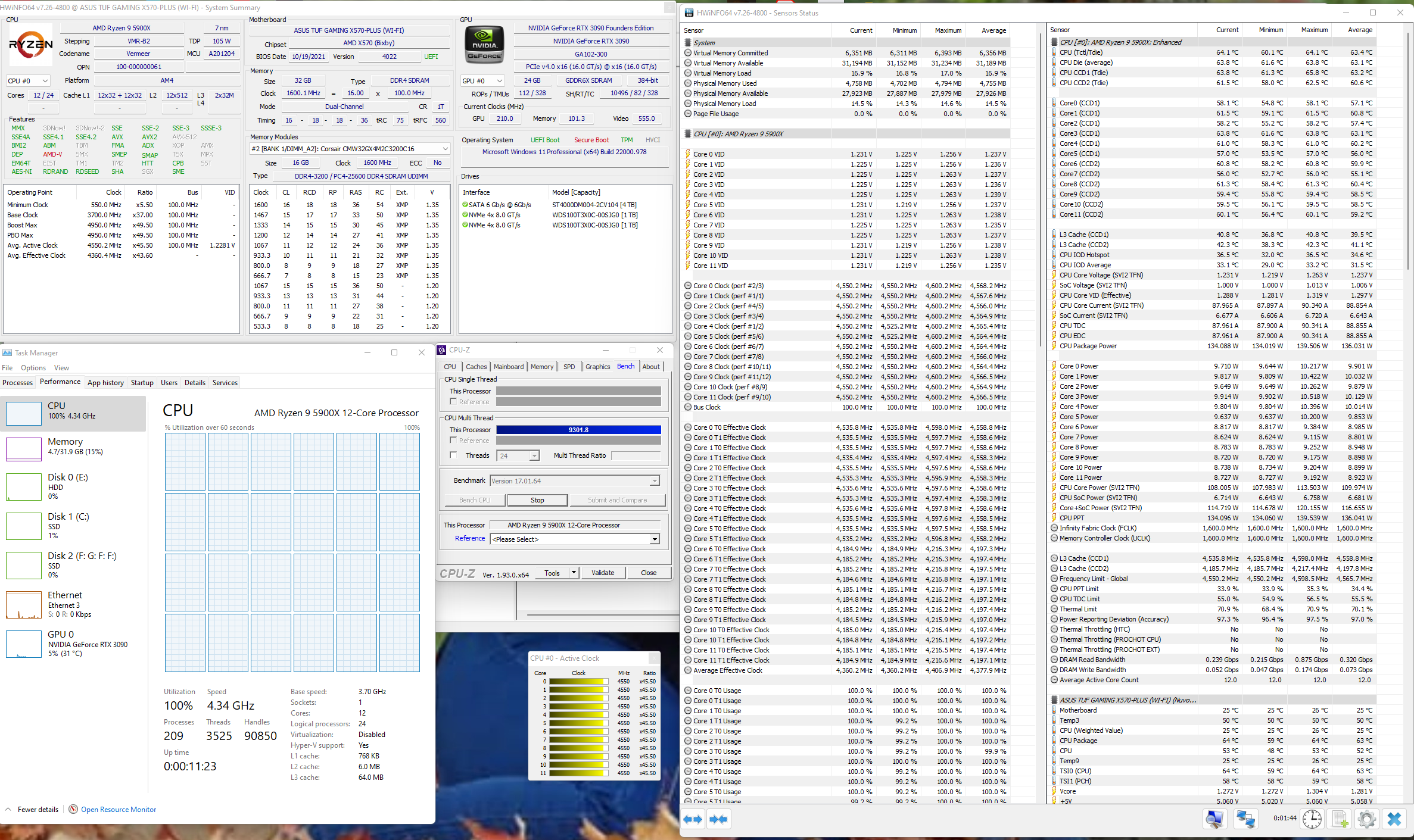Screen dimensions: 1414x840
Task: Click the lightning icon beside Core 0 VID
Action: tap(688, 154)
